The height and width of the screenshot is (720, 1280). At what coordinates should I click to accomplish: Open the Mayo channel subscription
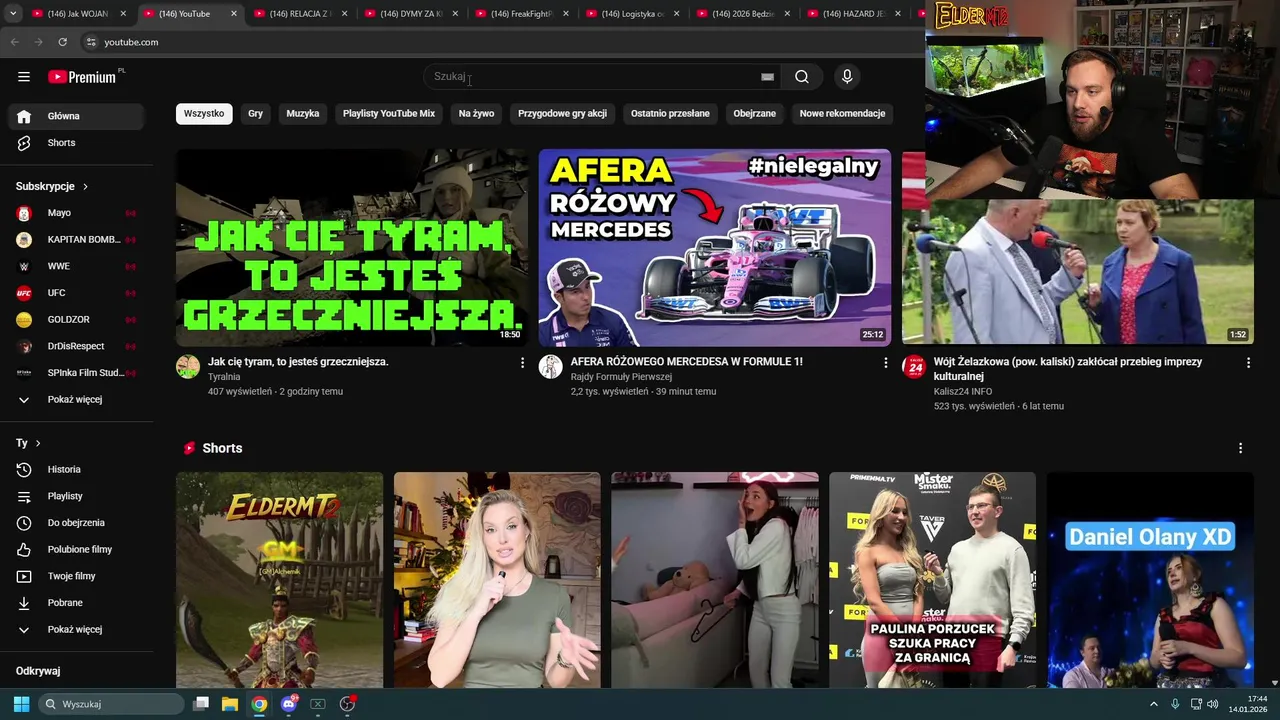click(x=78, y=213)
